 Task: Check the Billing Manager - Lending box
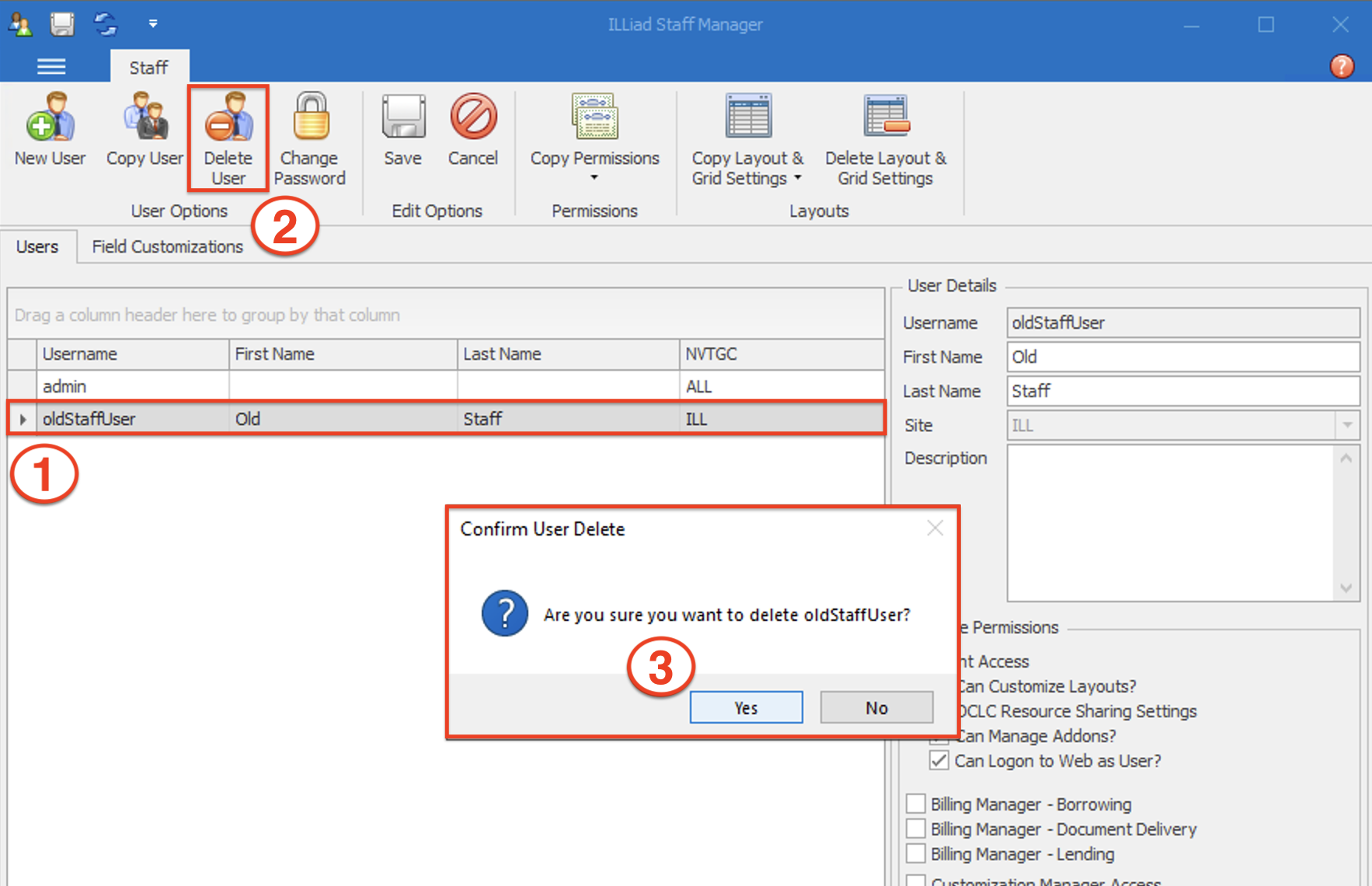point(917,853)
